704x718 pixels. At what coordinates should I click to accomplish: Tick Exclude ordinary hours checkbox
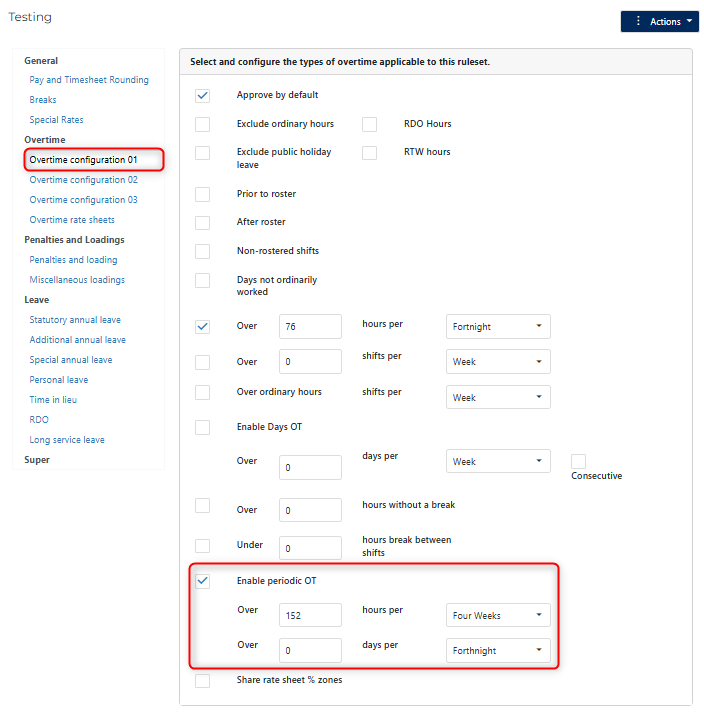click(202, 124)
